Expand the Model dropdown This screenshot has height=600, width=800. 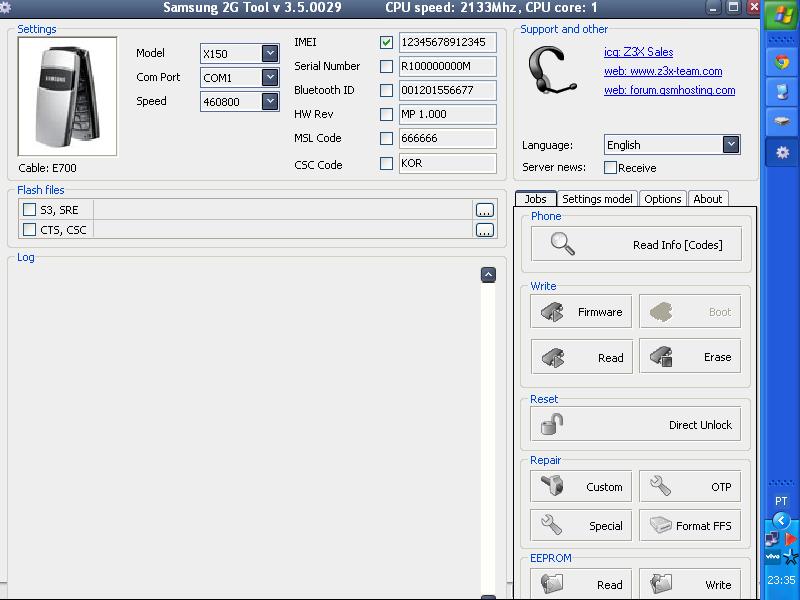pyautogui.click(x=270, y=53)
